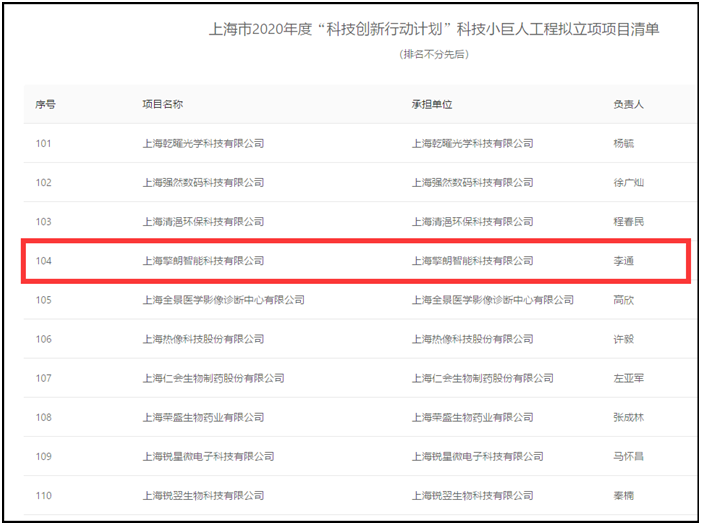This screenshot has width=701, height=525.
Task: Click row 102 project name "上海强然数码科技有限公司"
Action: pyautogui.click(x=203, y=182)
